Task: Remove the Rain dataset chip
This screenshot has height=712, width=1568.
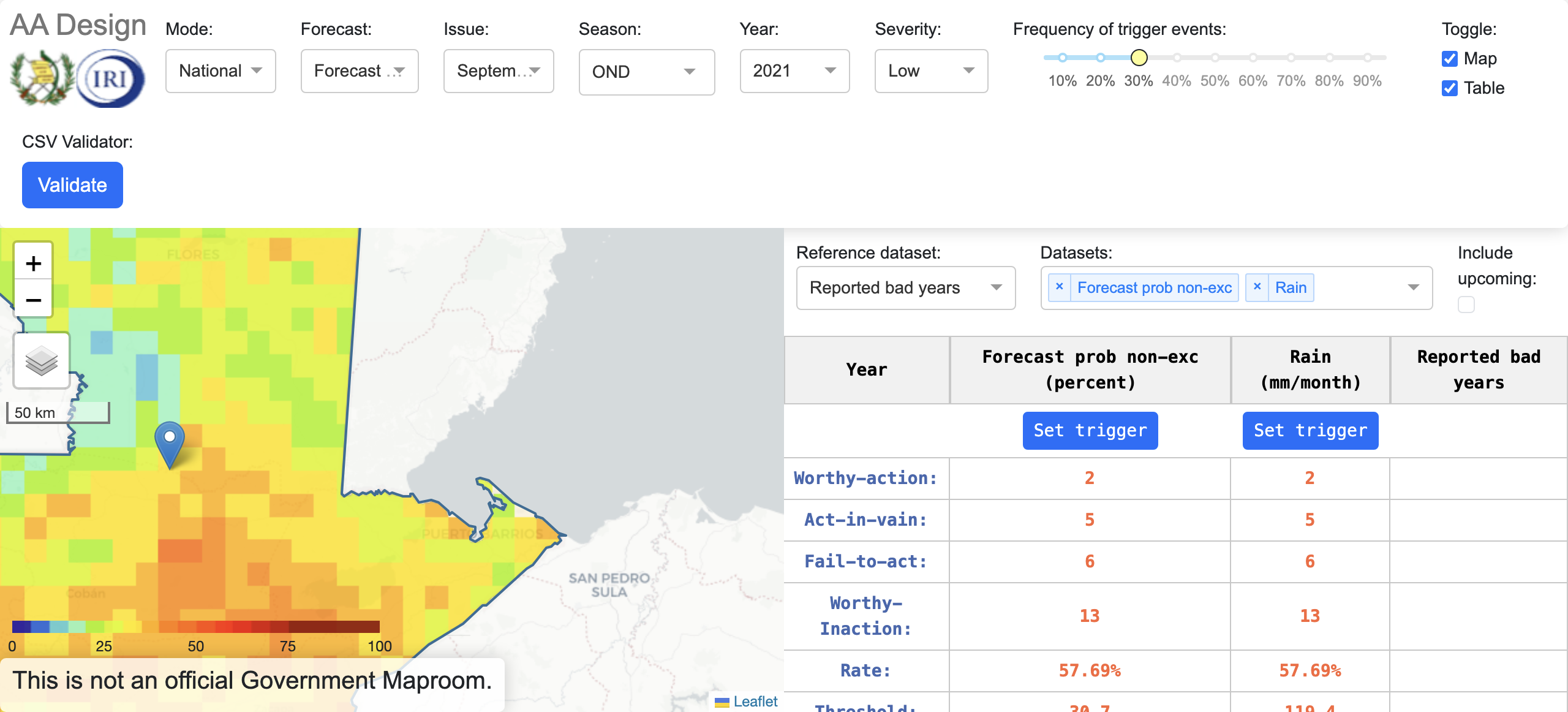Action: [x=1257, y=287]
